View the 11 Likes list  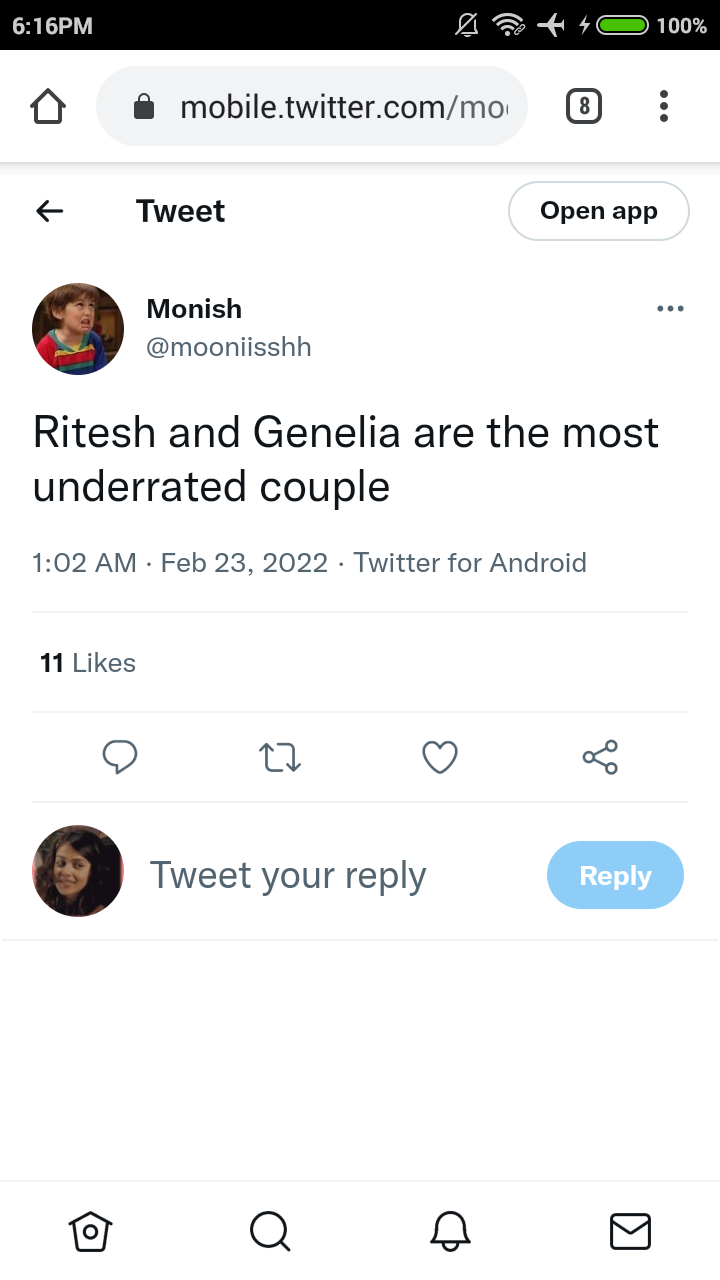(88, 663)
